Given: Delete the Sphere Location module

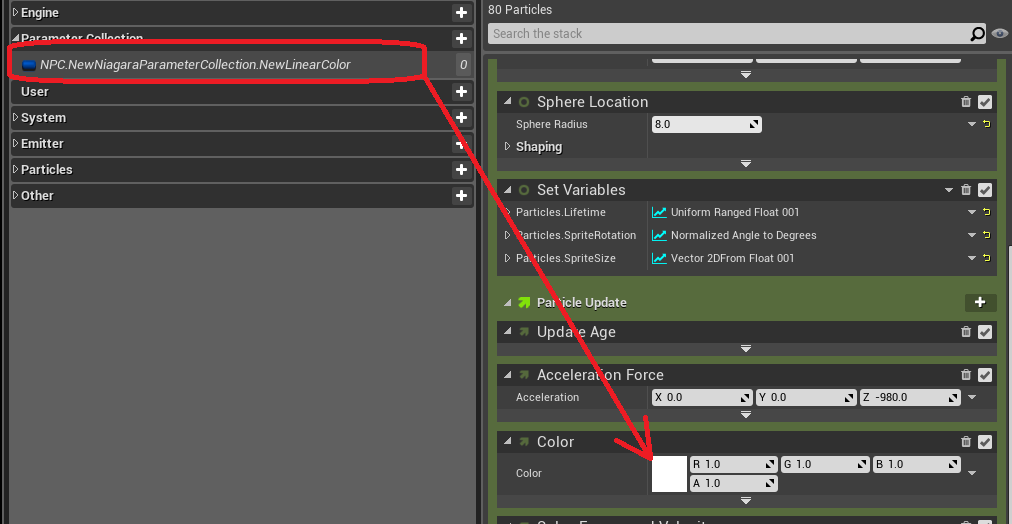Looking at the screenshot, I should [x=966, y=102].
